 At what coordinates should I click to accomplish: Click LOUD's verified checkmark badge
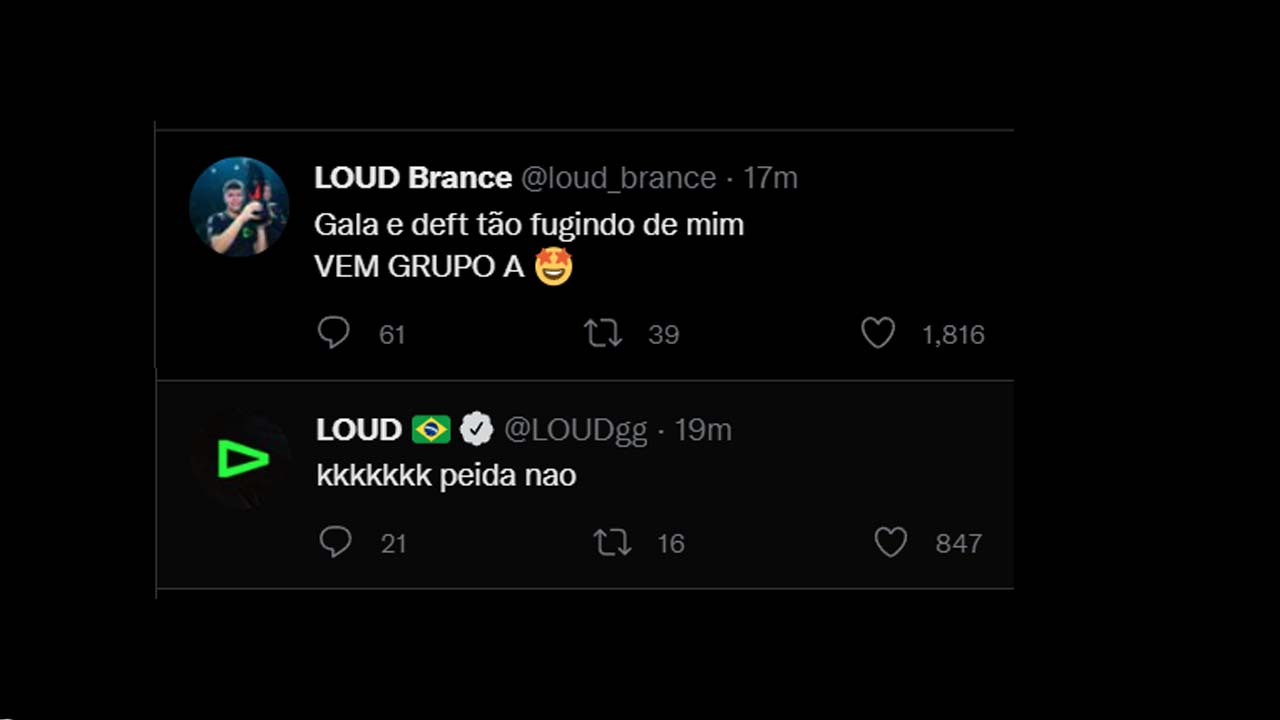click(476, 429)
